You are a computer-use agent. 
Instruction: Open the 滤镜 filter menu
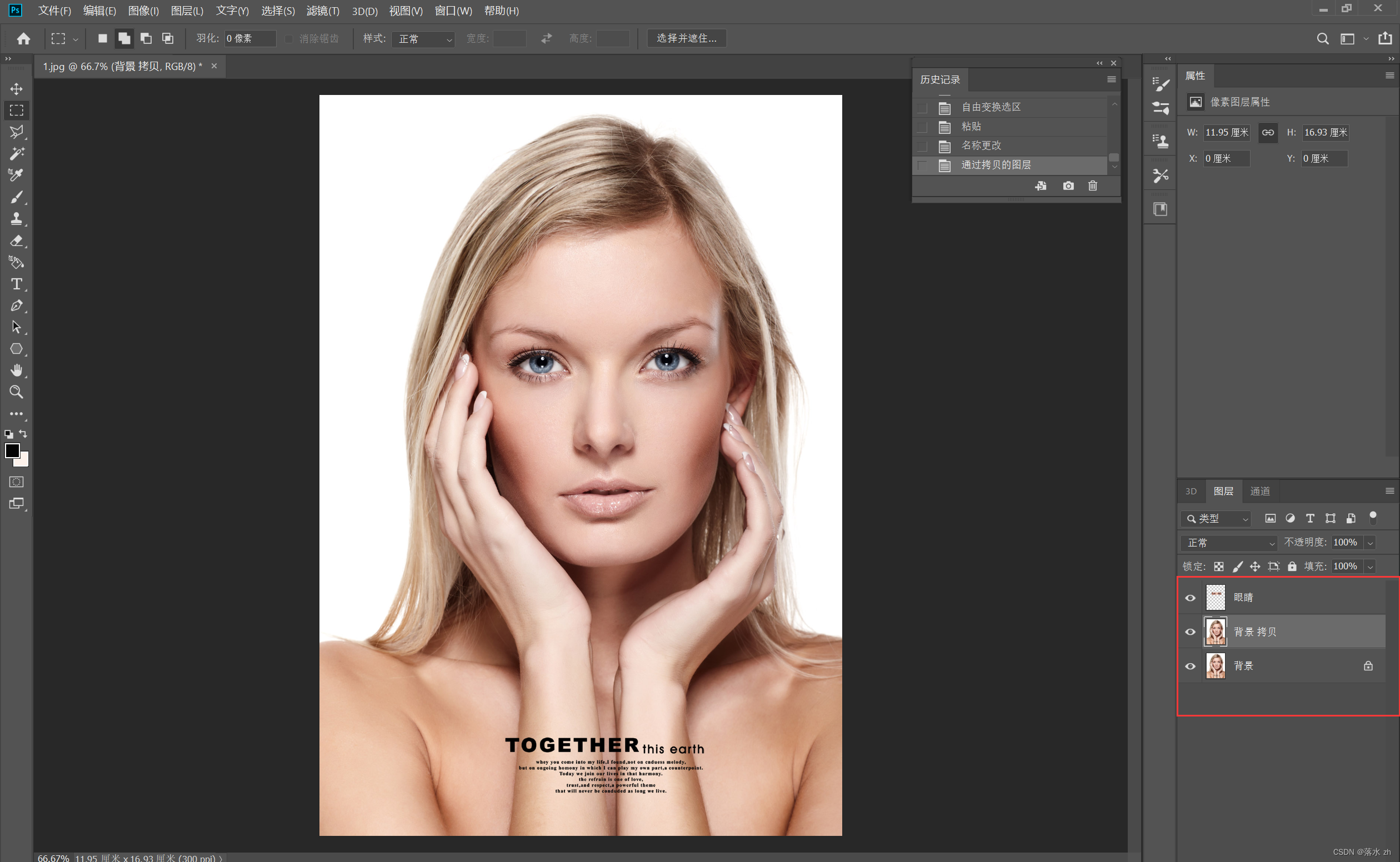click(322, 11)
